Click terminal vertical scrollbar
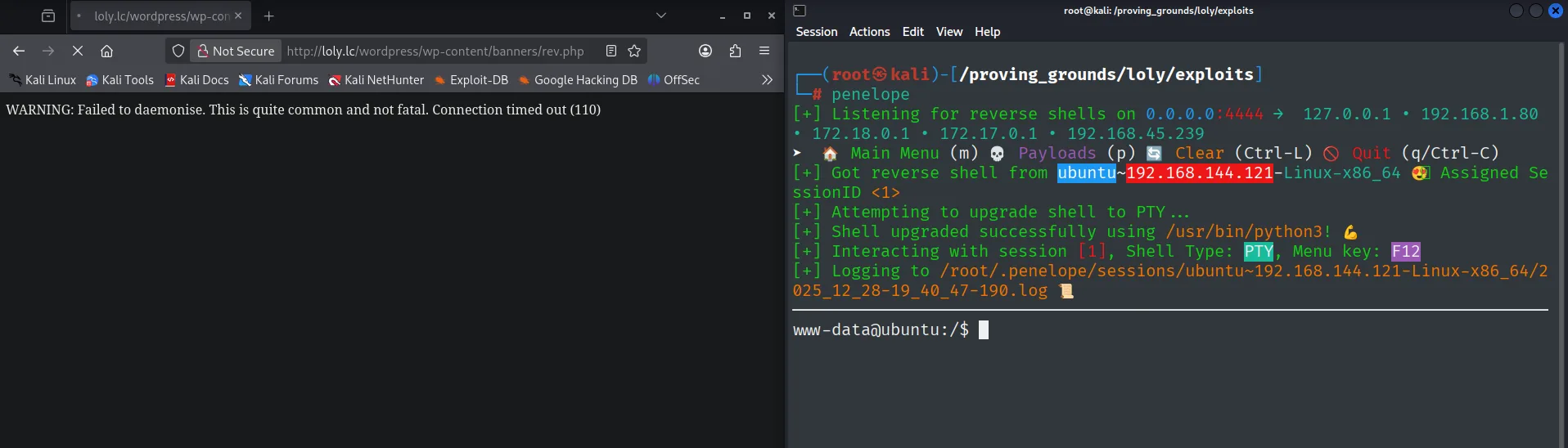This screenshot has width=1568, height=448. (1562, 245)
